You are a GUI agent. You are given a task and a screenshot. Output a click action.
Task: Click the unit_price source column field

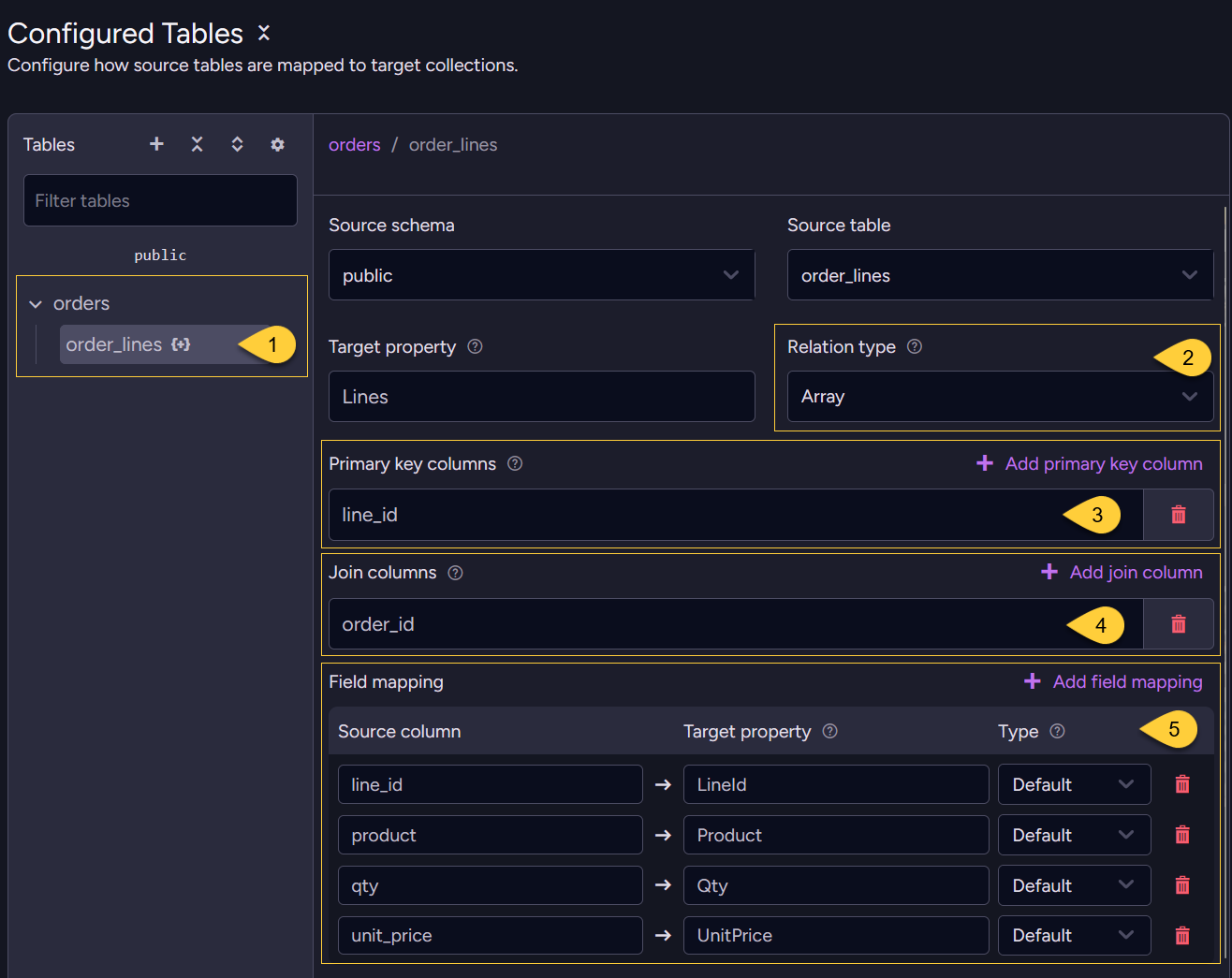point(491,935)
